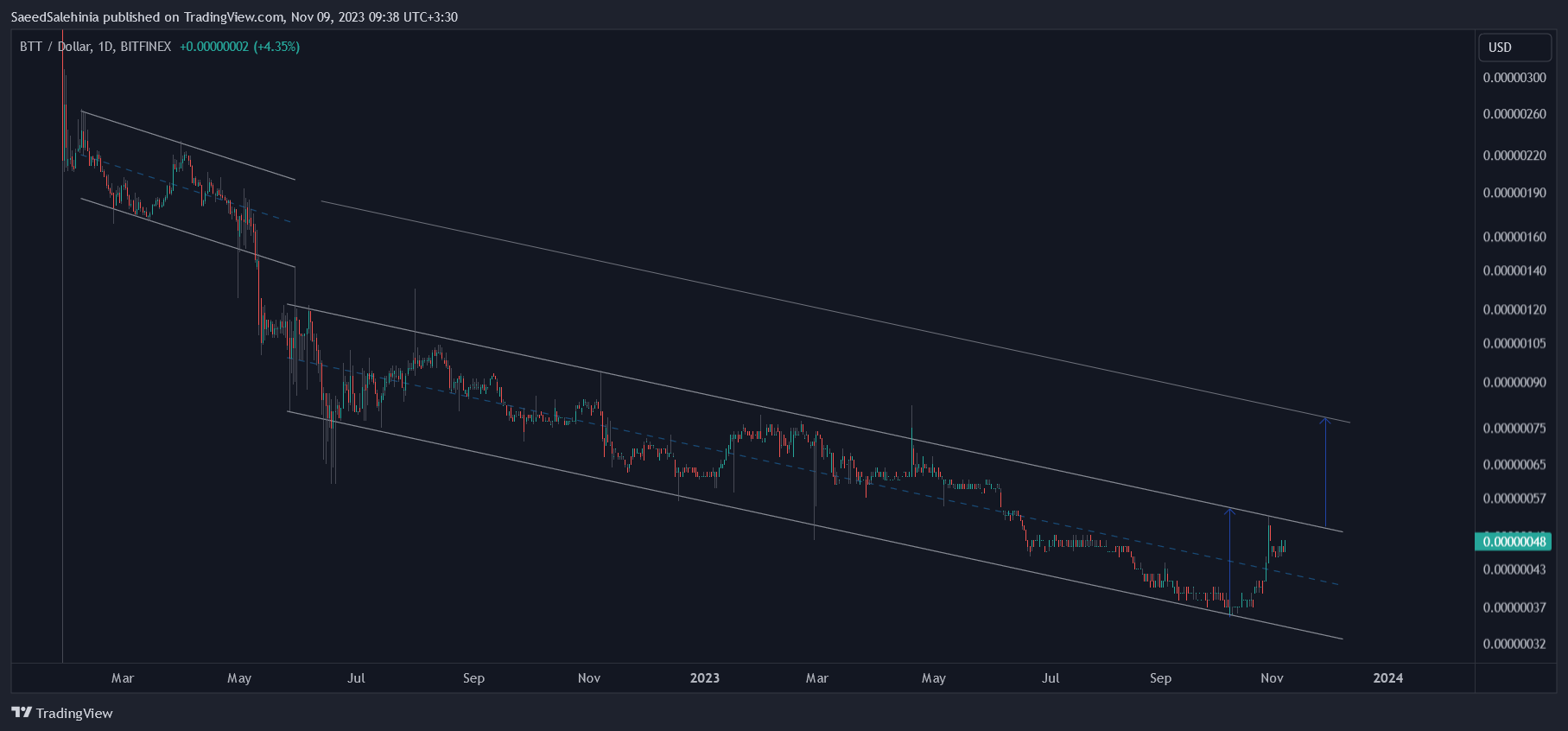Click the 0.00000043 price axis label
The height and width of the screenshot is (731, 1568).
pyautogui.click(x=1514, y=569)
